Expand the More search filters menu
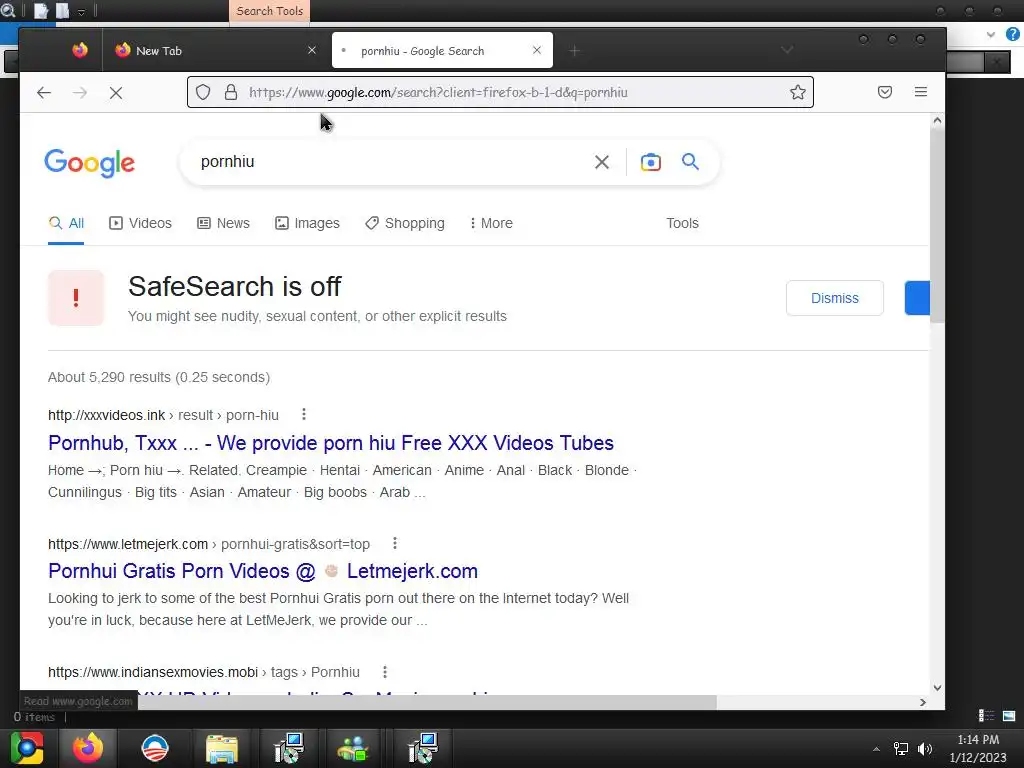Image resolution: width=1024 pixels, height=768 pixels. coord(491,223)
